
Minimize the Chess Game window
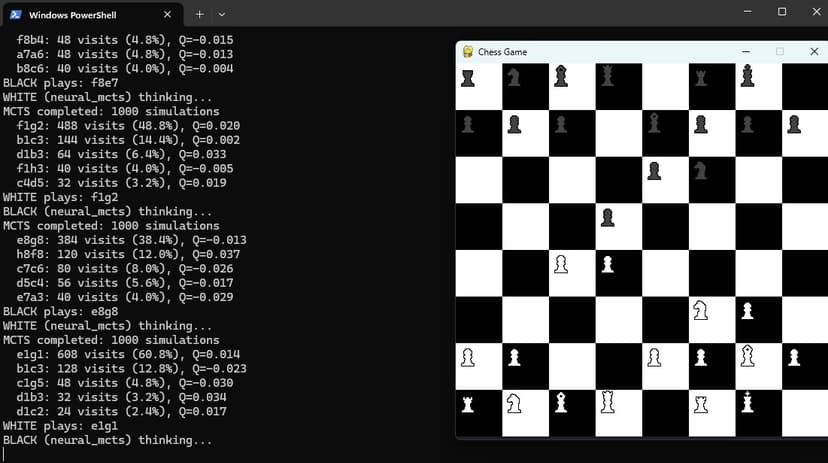pyautogui.click(x=746, y=51)
